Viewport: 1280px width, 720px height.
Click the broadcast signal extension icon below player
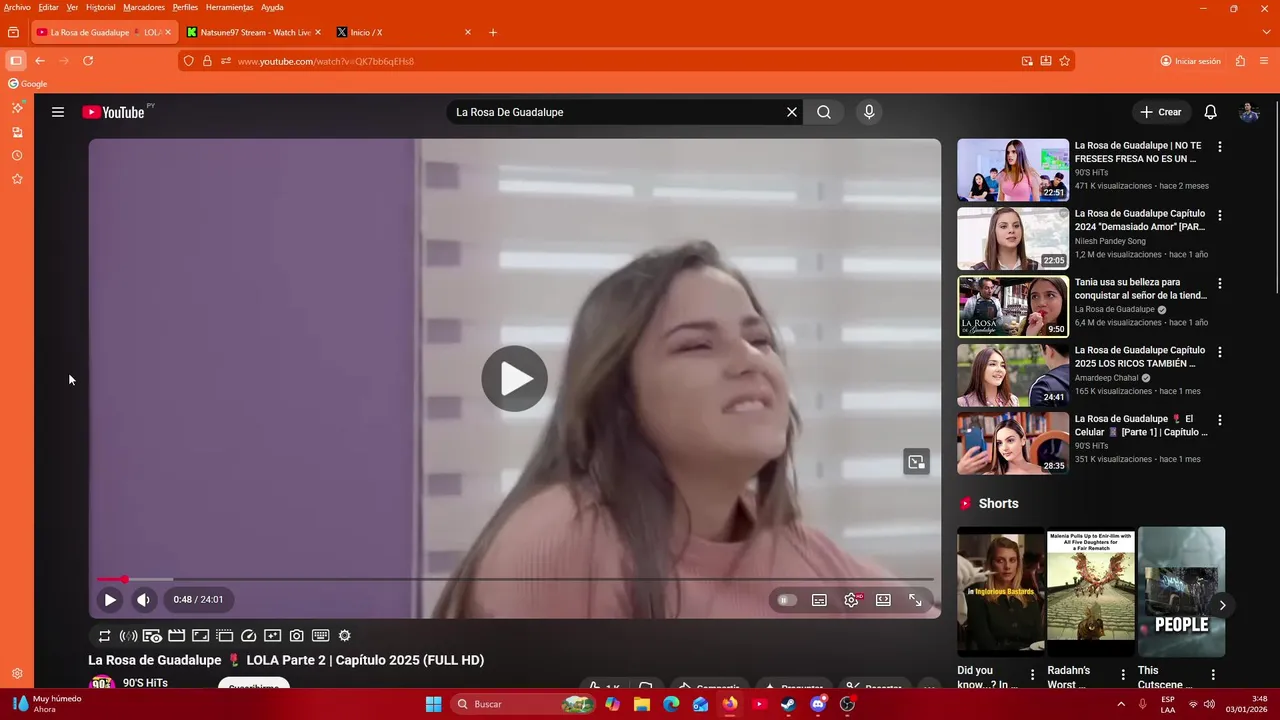(128, 635)
